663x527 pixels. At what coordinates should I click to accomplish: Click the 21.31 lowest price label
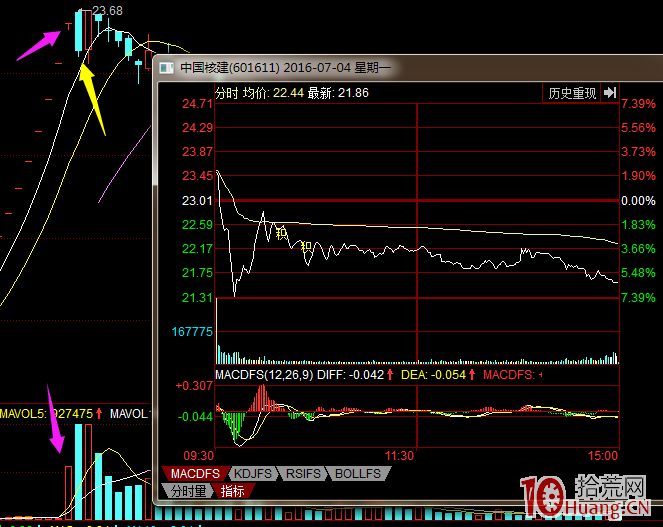[197, 298]
